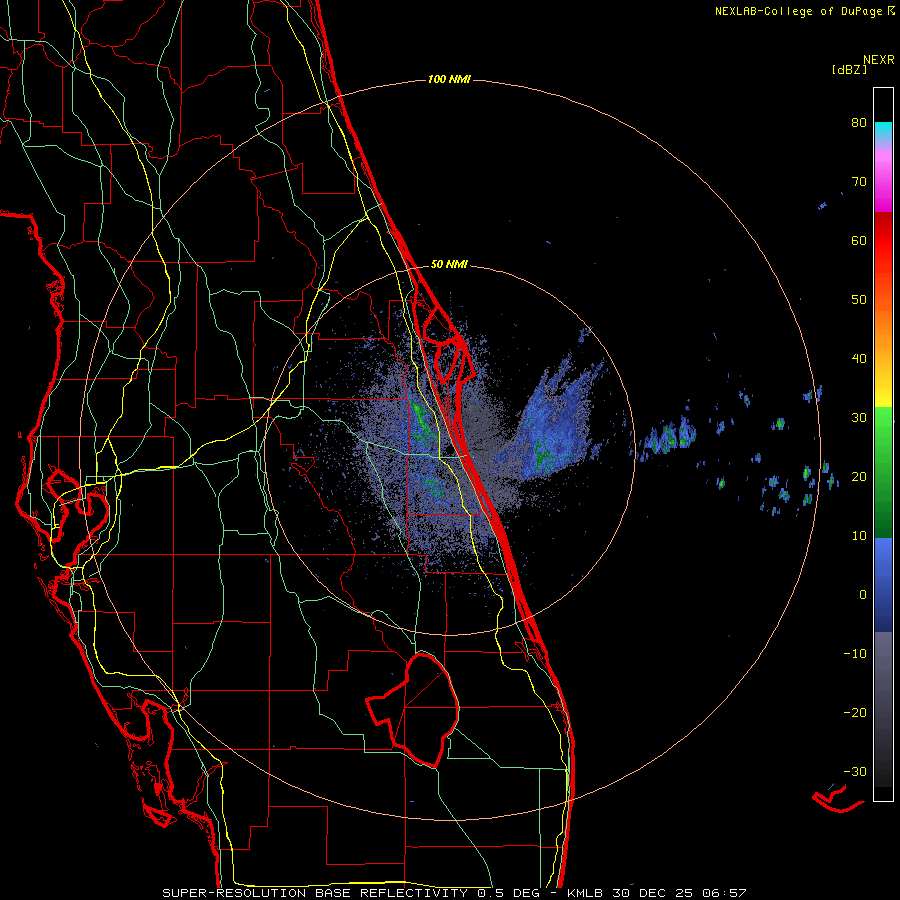Click the [dBZ] legend unit label
Viewport: 900px width, 900px height.
pyautogui.click(x=849, y=69)
